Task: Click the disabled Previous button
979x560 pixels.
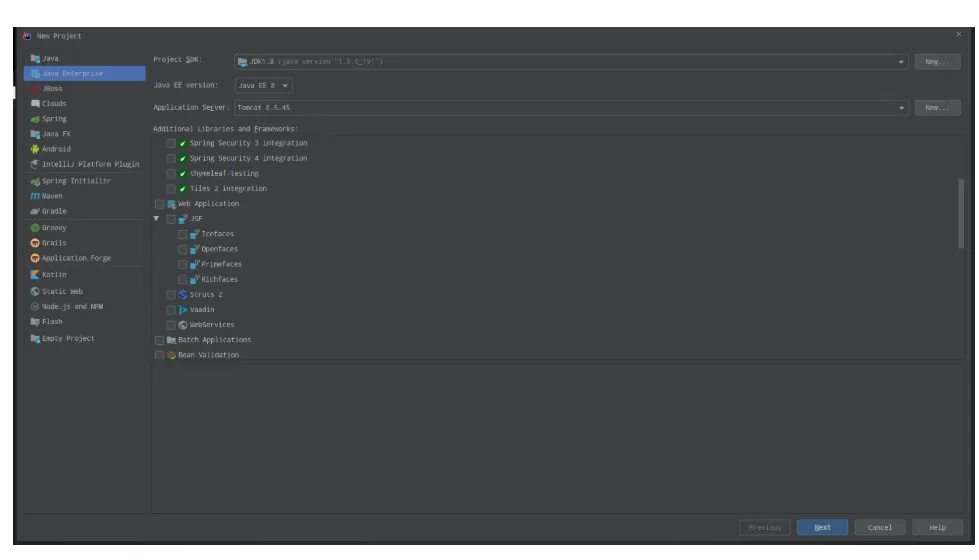Action: [765, 528]
